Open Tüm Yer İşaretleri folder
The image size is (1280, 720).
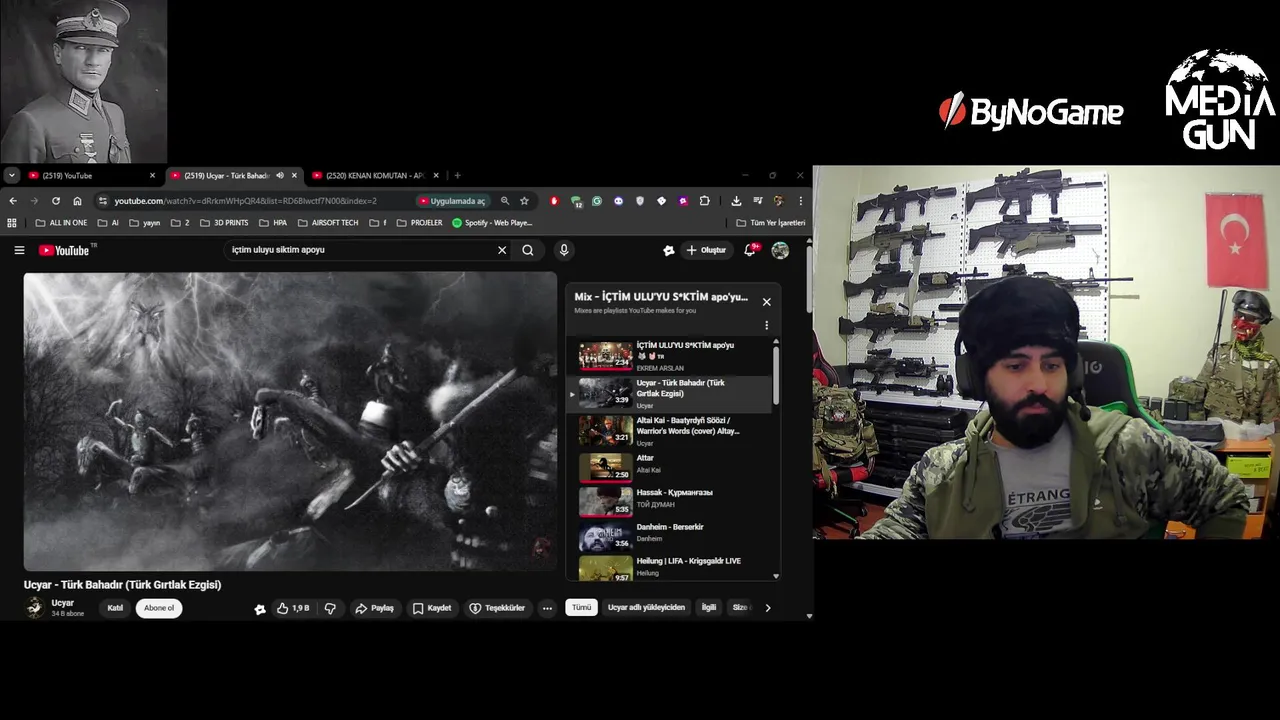[770, 223]
